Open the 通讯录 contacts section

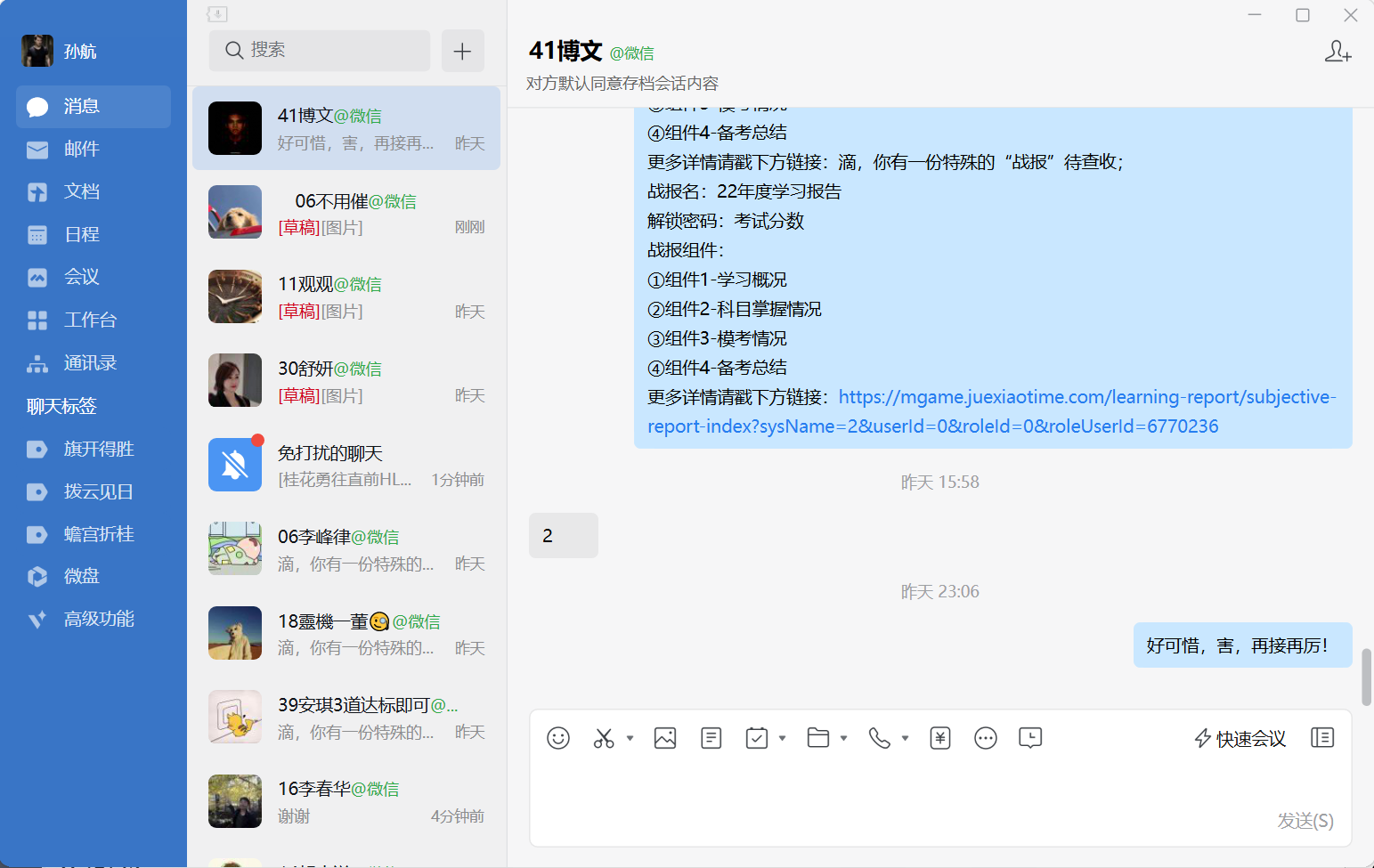(x=93, y=363)
